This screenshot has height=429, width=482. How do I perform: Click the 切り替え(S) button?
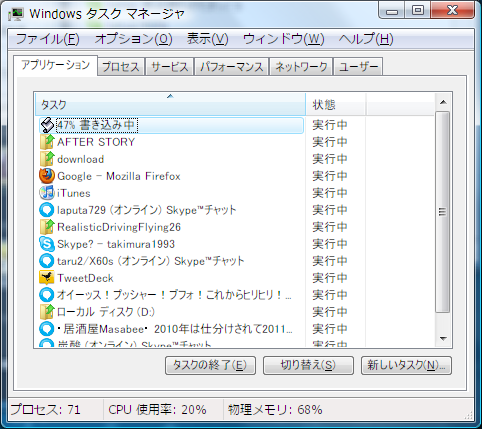coord(308,365)
